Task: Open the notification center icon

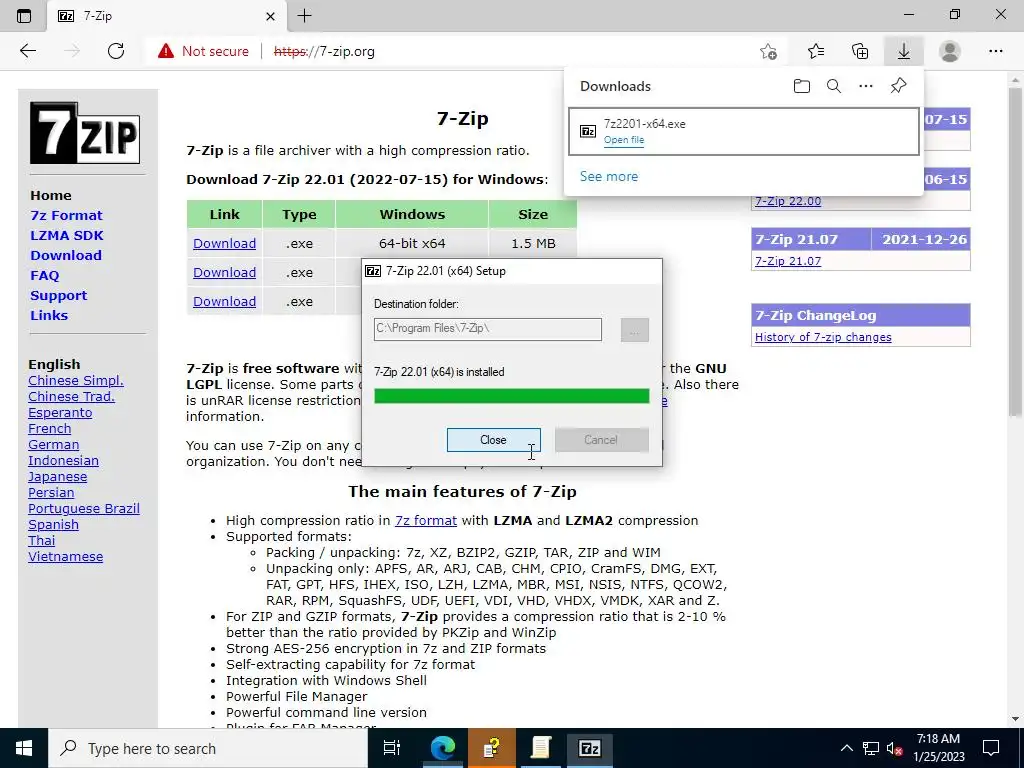Action: (x=991, y=748)
